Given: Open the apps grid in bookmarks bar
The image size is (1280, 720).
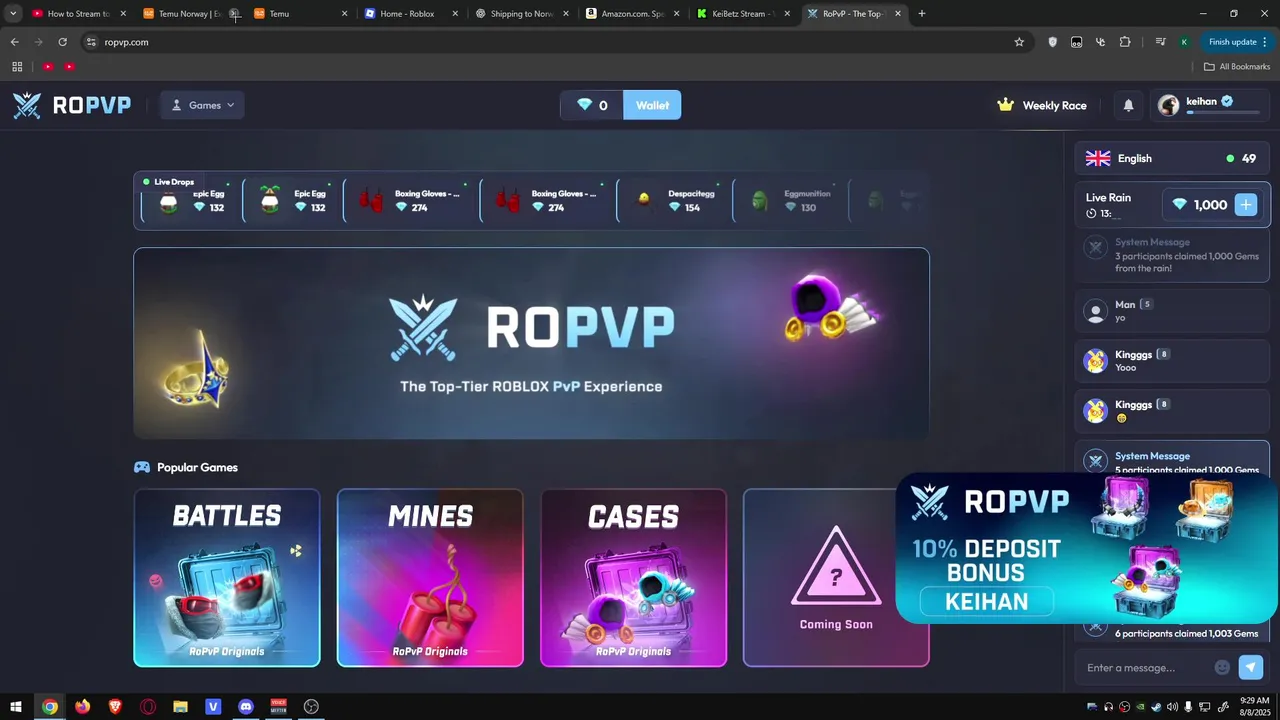Looking at the screenshot, I should pos(17,66).
